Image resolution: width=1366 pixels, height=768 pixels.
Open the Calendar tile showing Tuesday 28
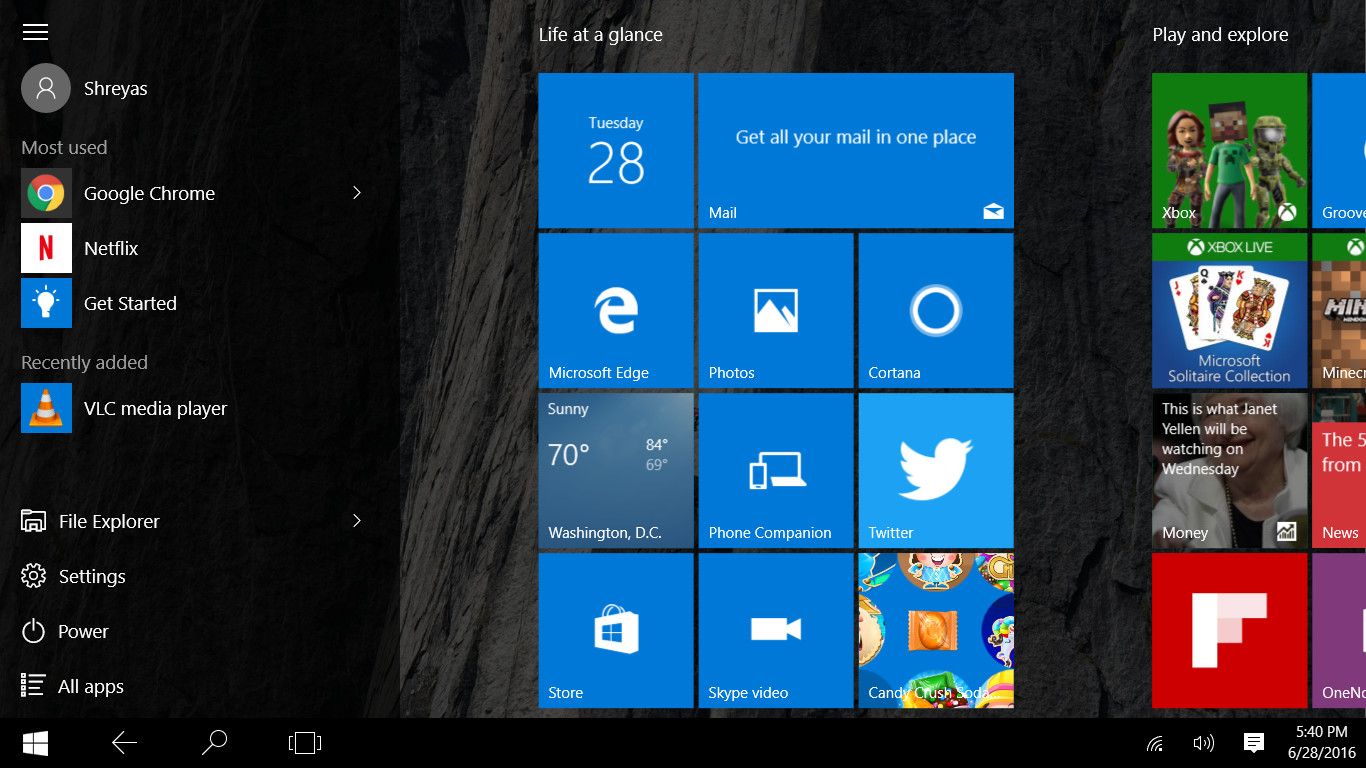coord(616,150)
